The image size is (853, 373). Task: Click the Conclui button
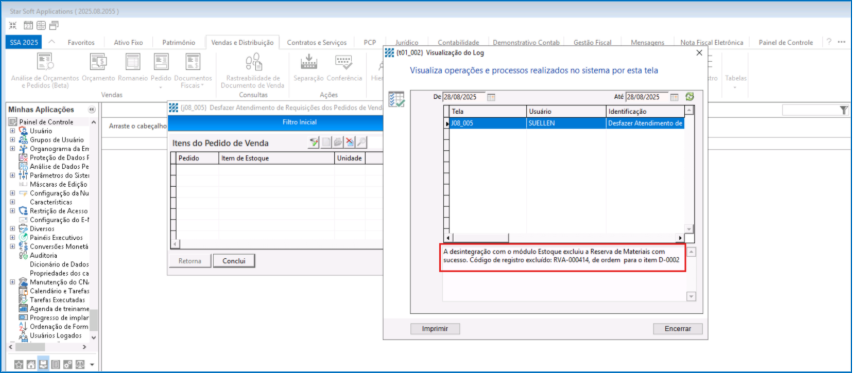234,261
